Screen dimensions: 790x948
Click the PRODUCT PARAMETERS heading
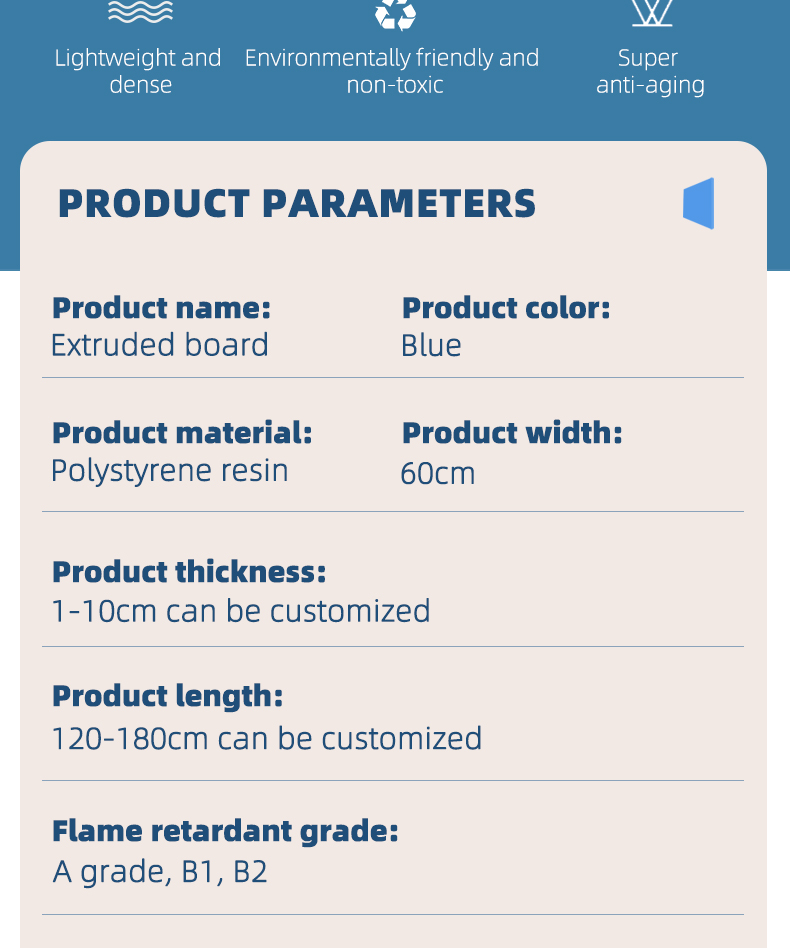[297, 204]
